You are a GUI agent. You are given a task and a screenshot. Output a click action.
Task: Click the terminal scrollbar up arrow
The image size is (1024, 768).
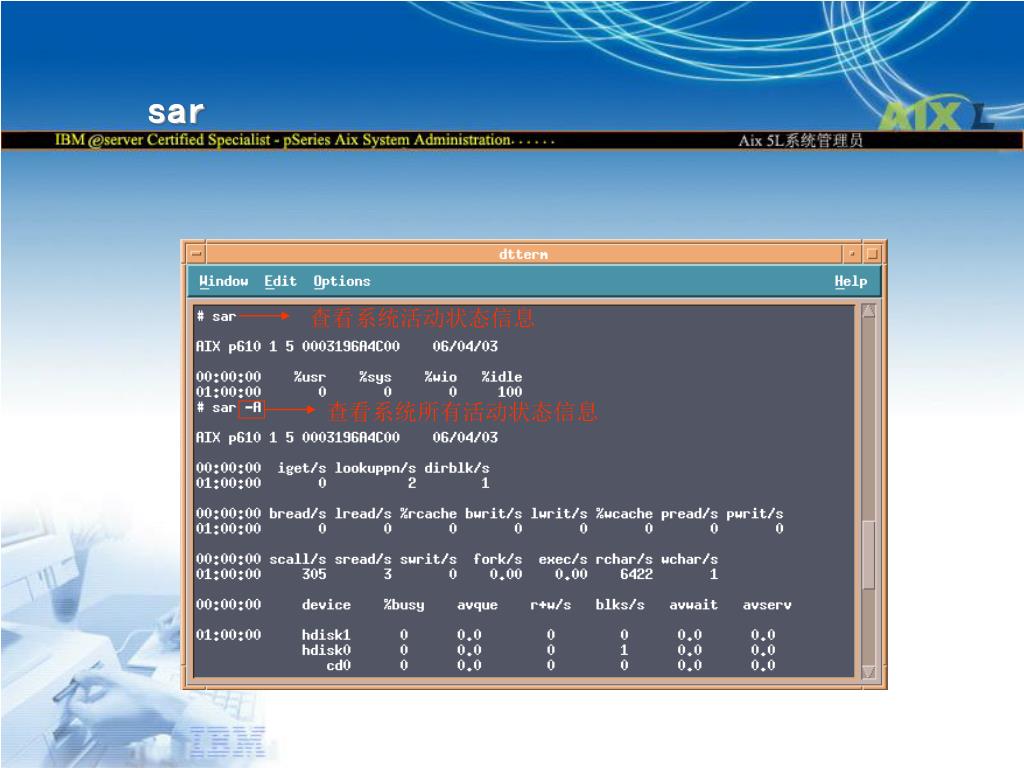pos(869,311)
